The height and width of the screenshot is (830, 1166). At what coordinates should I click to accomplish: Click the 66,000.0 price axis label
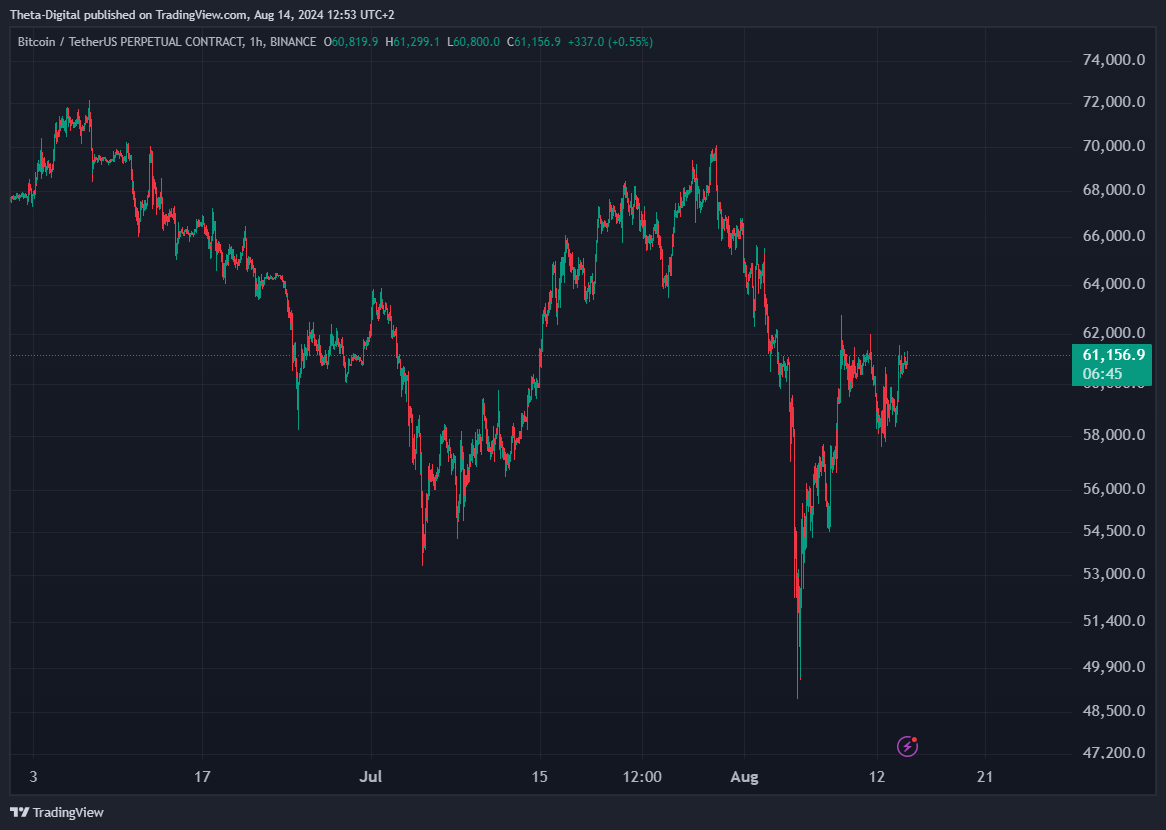pos(1113,236)
